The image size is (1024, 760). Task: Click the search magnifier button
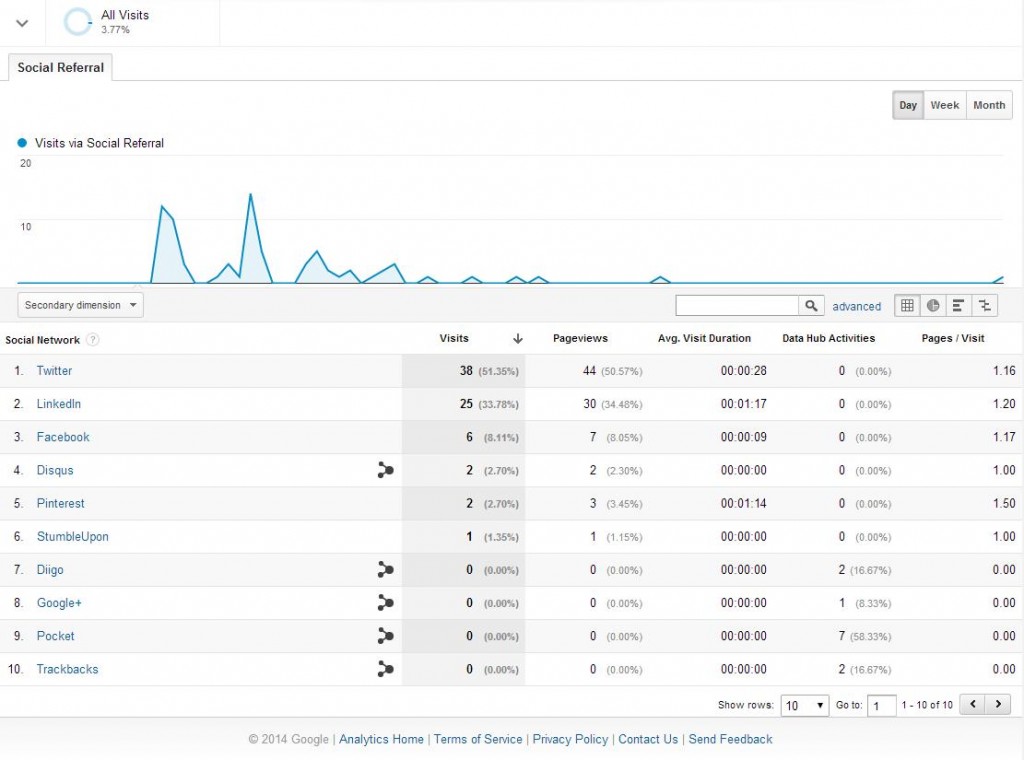(810, 305)
